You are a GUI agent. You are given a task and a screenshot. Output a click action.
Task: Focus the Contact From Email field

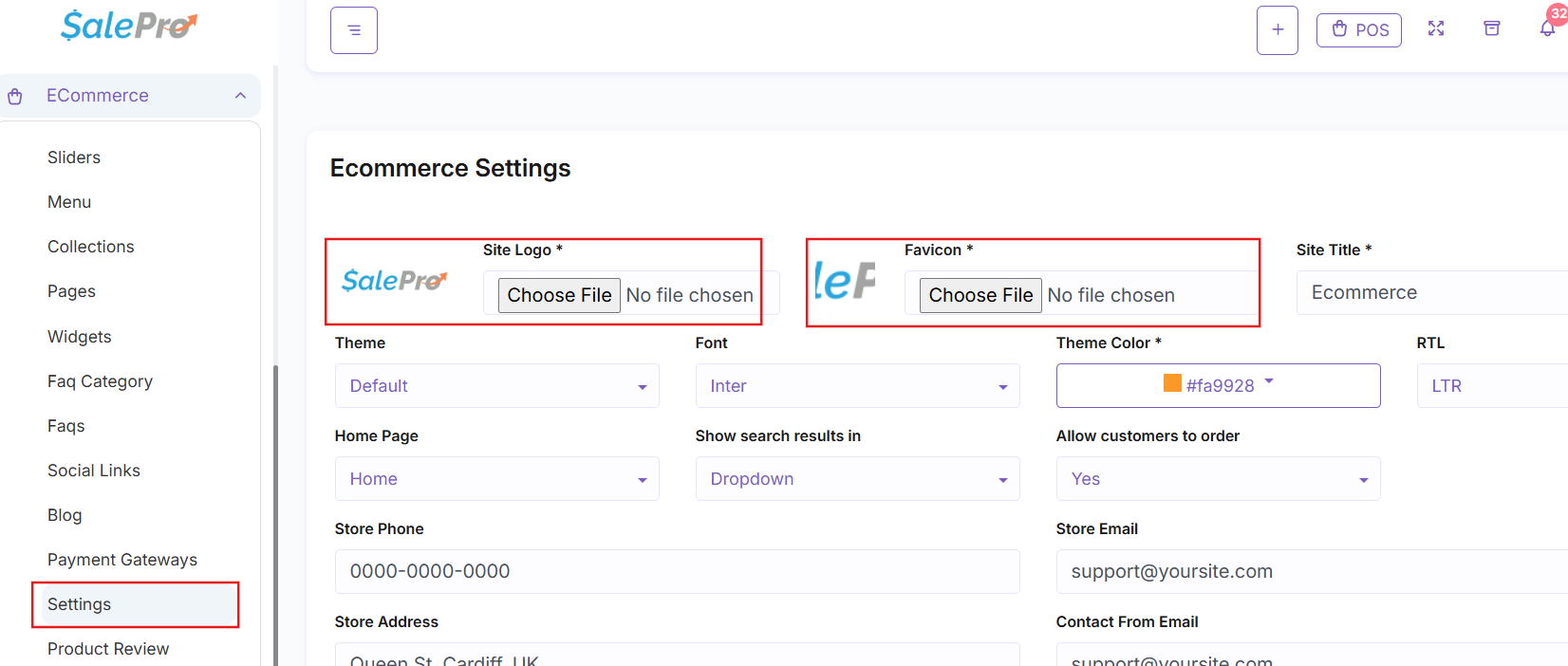(1312, 655)
